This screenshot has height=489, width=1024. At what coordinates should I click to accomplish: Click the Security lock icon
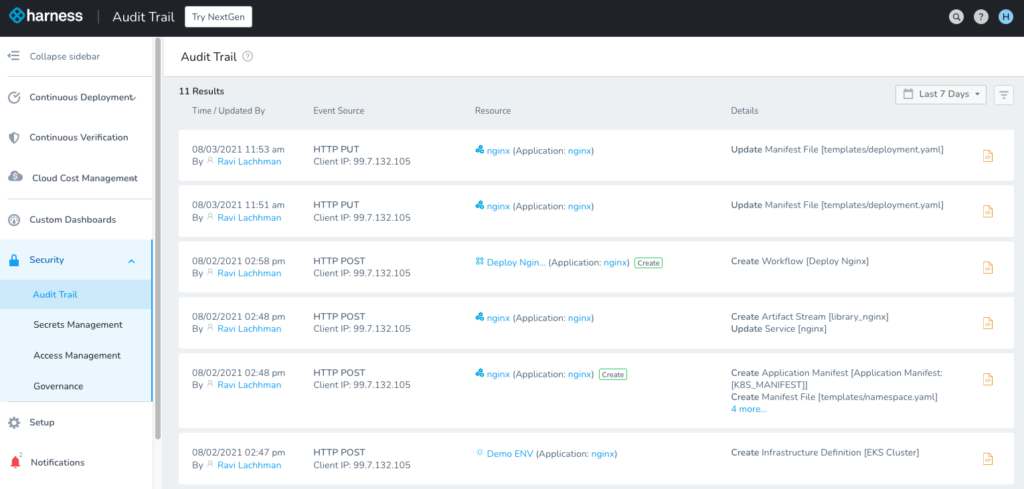pyautogui.click(x=14, y=260)
